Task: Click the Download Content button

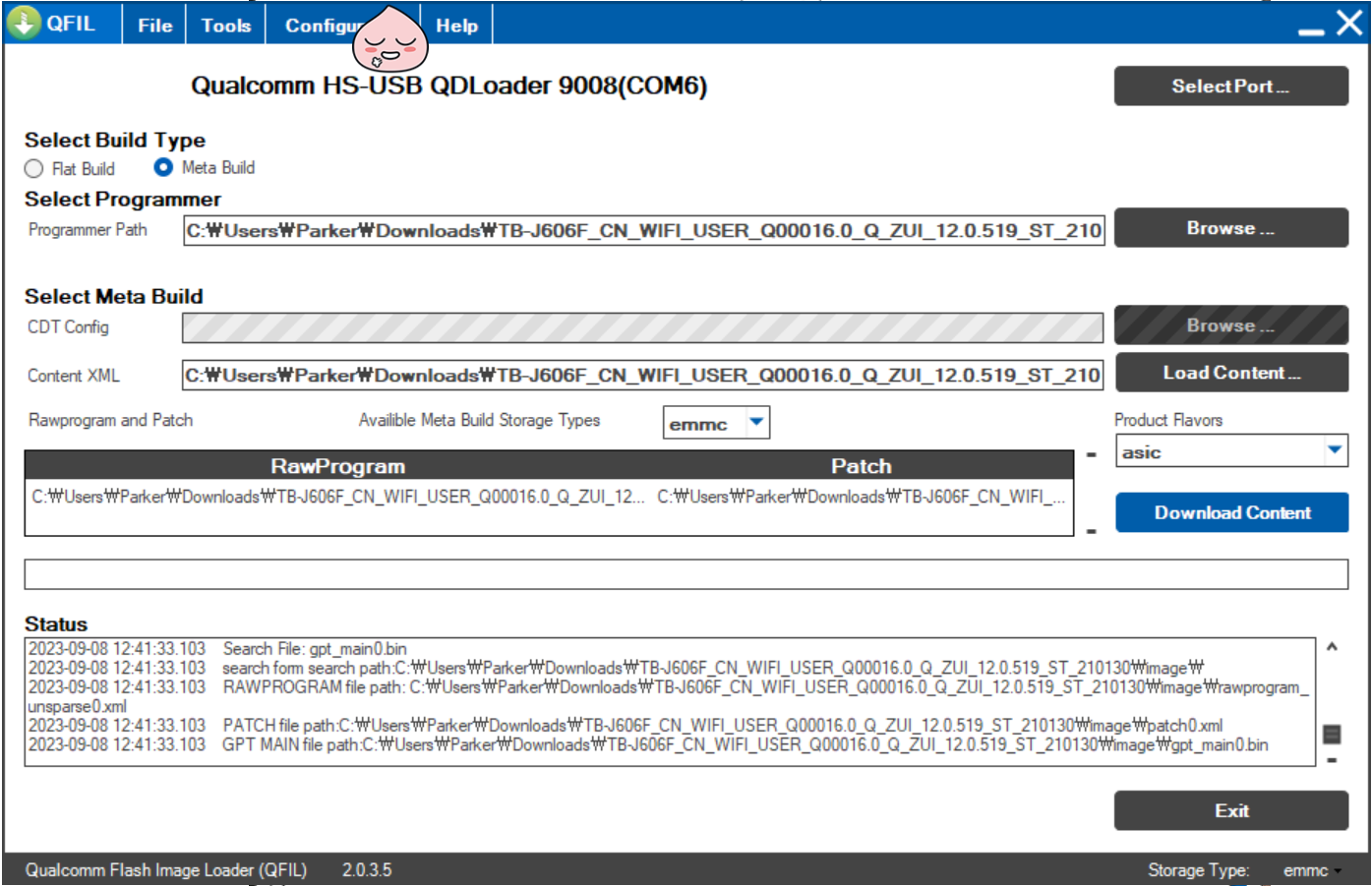Action: click(1231, 512)
